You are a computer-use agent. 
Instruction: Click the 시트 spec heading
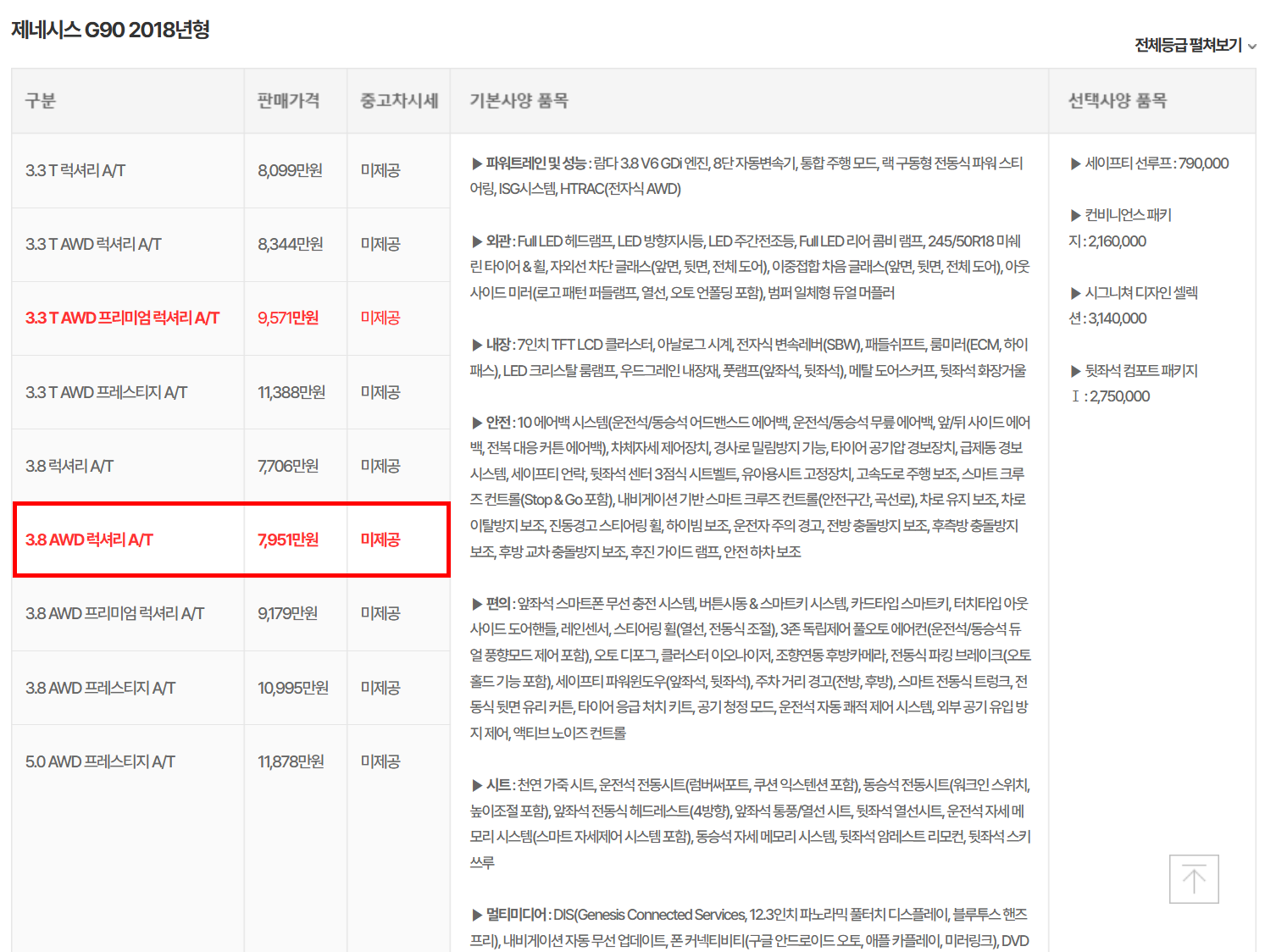[498, 785]
